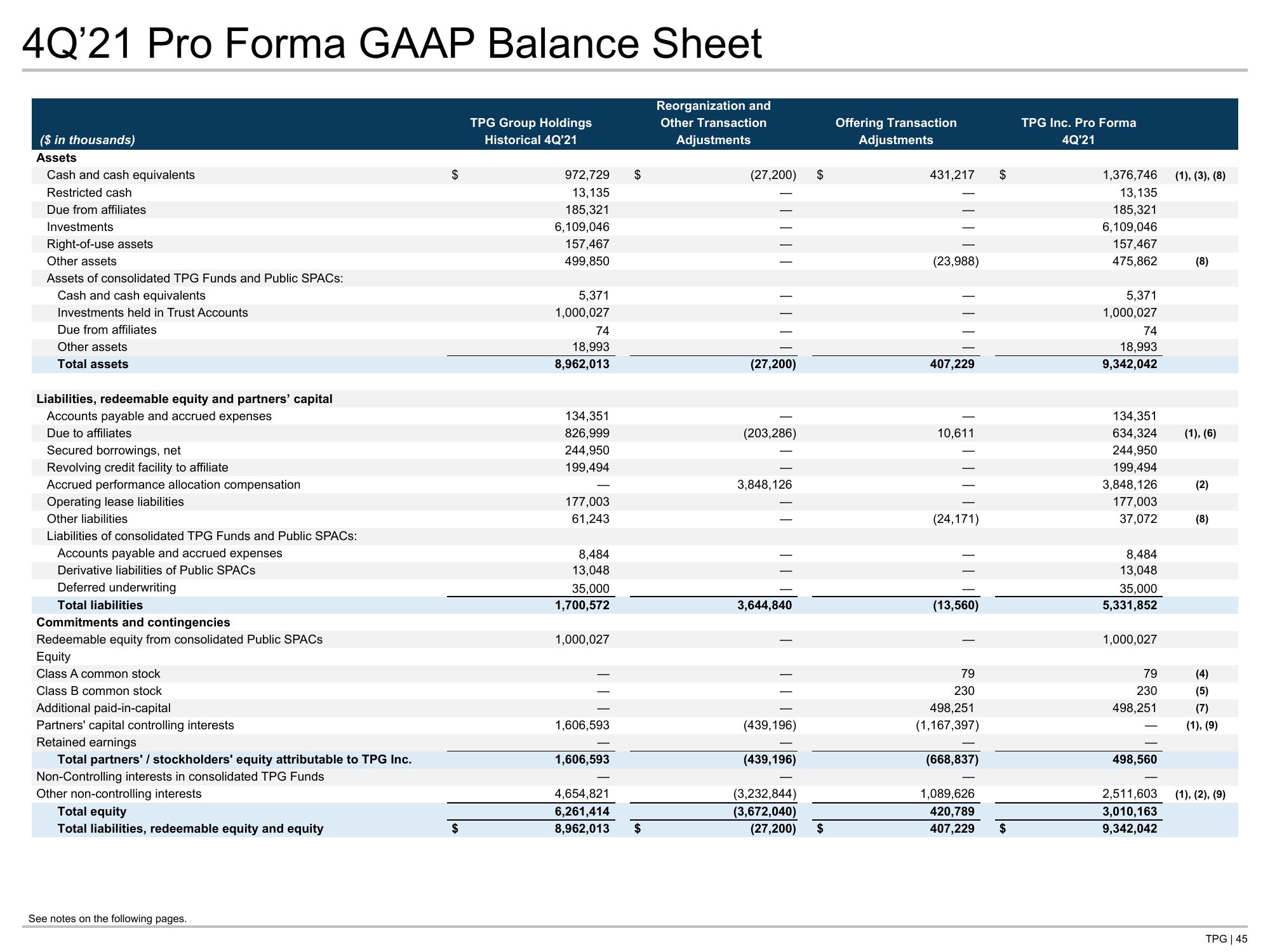Click pro forma equity value 498,560
The width and height of the screenshot is (1270, 952).
(1134, 759)
